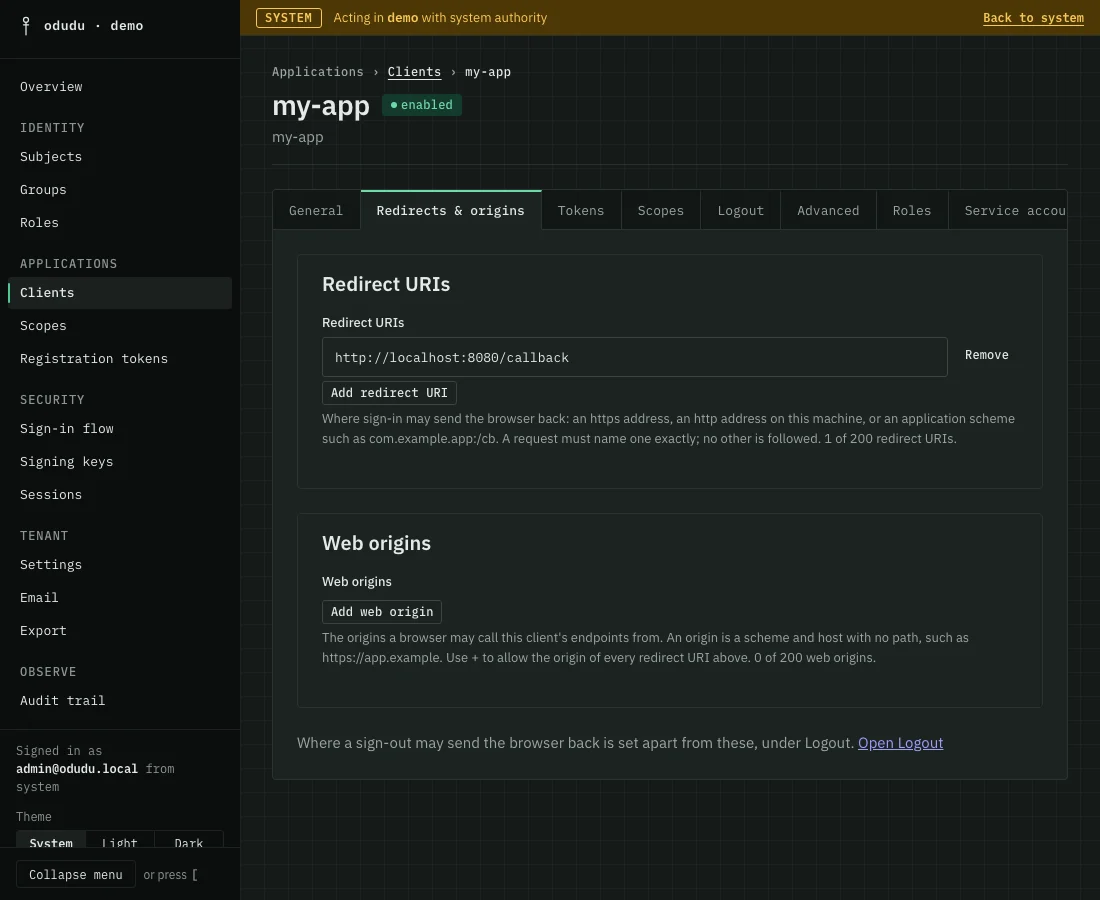This screenshot has height=900, width=1100.
Task: Open Scopes under Applications in sidebar
Action: coord(43,325)
